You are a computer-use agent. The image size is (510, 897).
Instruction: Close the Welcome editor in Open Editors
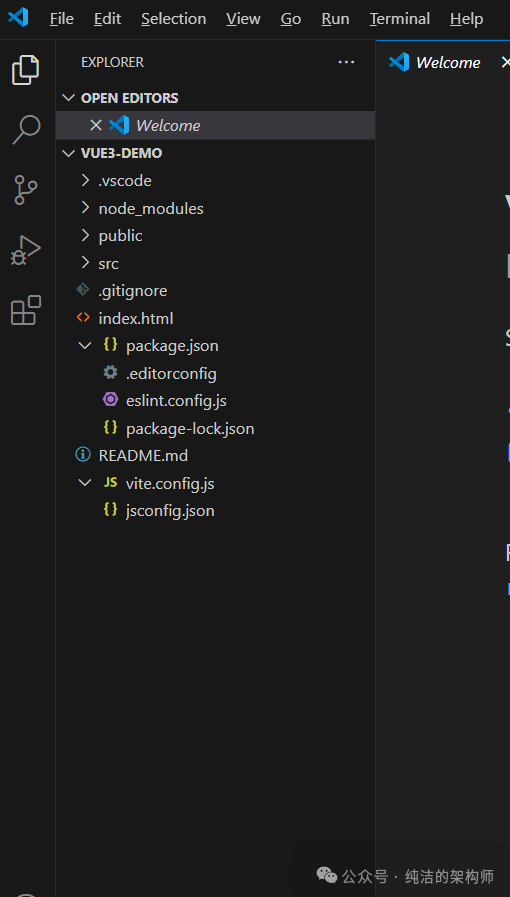[95, 125]
